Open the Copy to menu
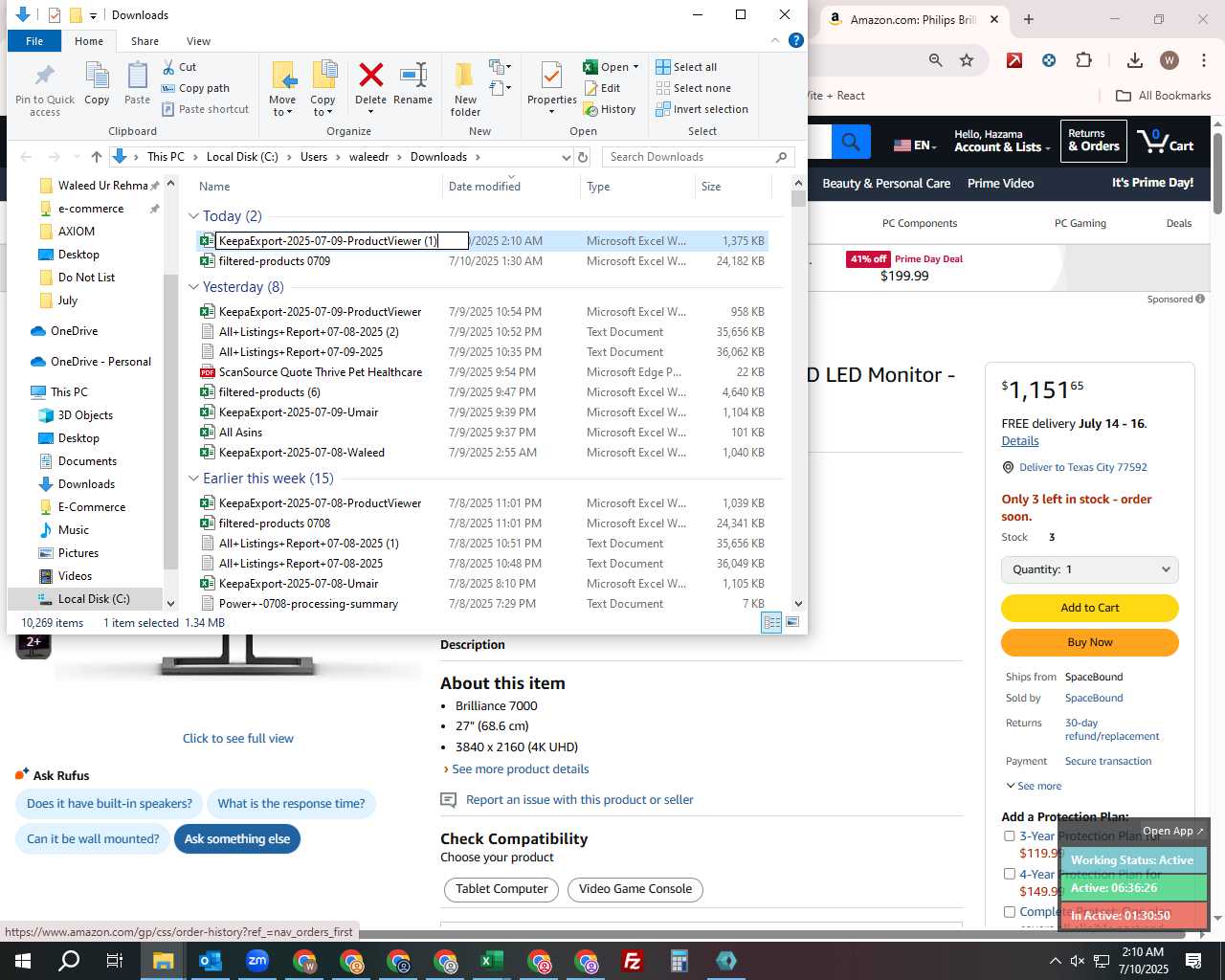The width and height of the screenshot is (1225, 980). 323,89
